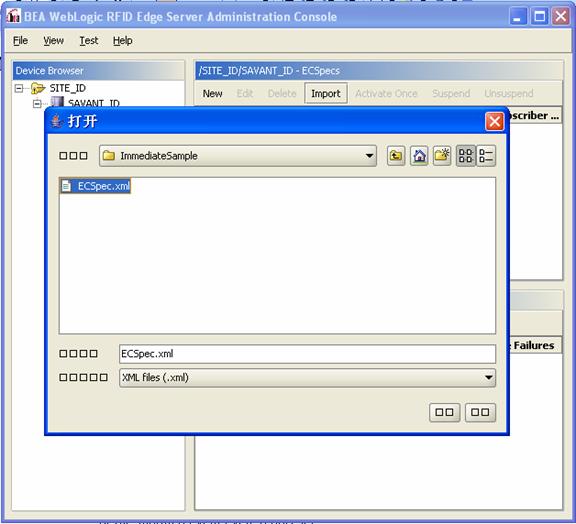Viewport: 576px width, 524px height.
Task: Close the file open dialog
Action: pyautogui.click(x=494, y=121)
